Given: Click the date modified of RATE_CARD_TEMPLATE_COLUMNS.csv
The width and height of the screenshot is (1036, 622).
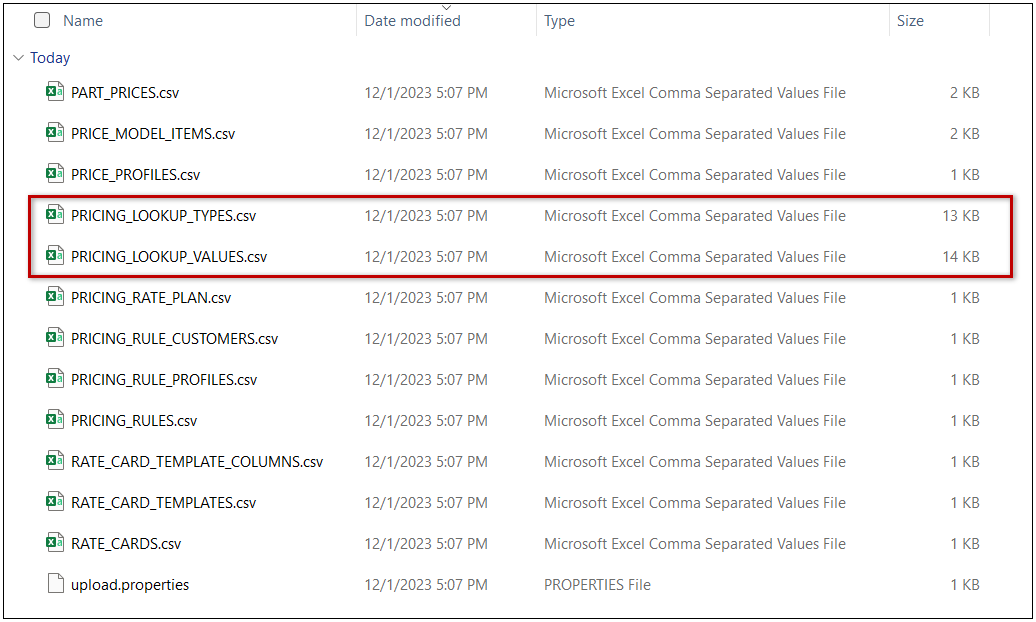Looking at the screenshot, I should [426, 462].
